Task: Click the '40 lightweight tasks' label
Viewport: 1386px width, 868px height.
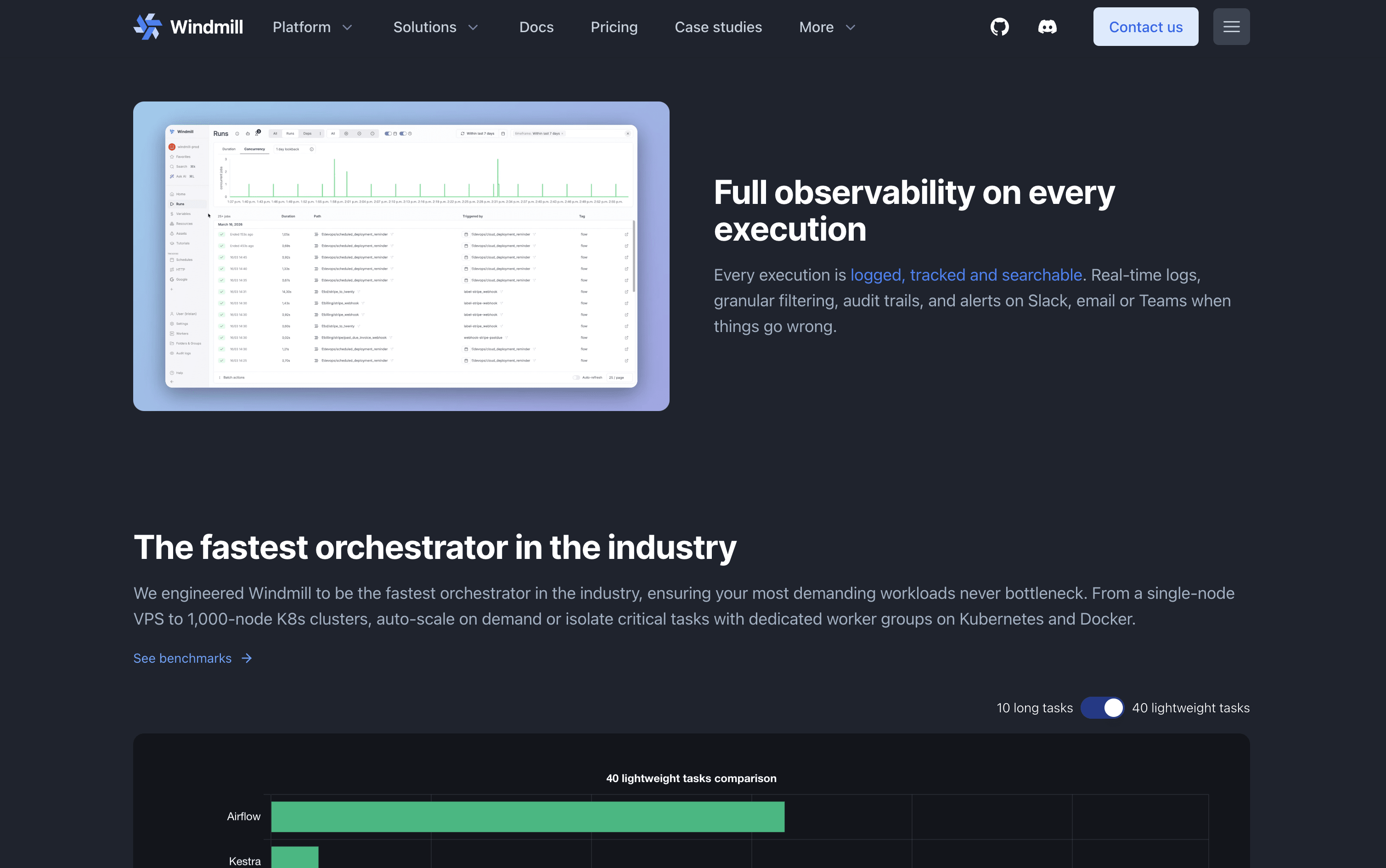Action: [1190, 708]
